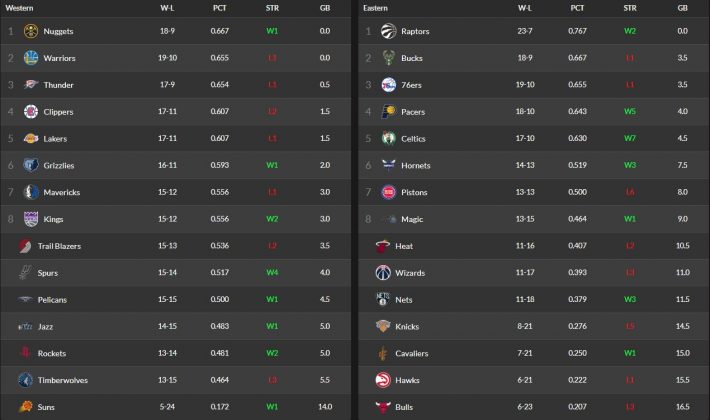This screenshot has height=420, width=710.
Task: Open the Thunder team name link
Action: (58, 85)
